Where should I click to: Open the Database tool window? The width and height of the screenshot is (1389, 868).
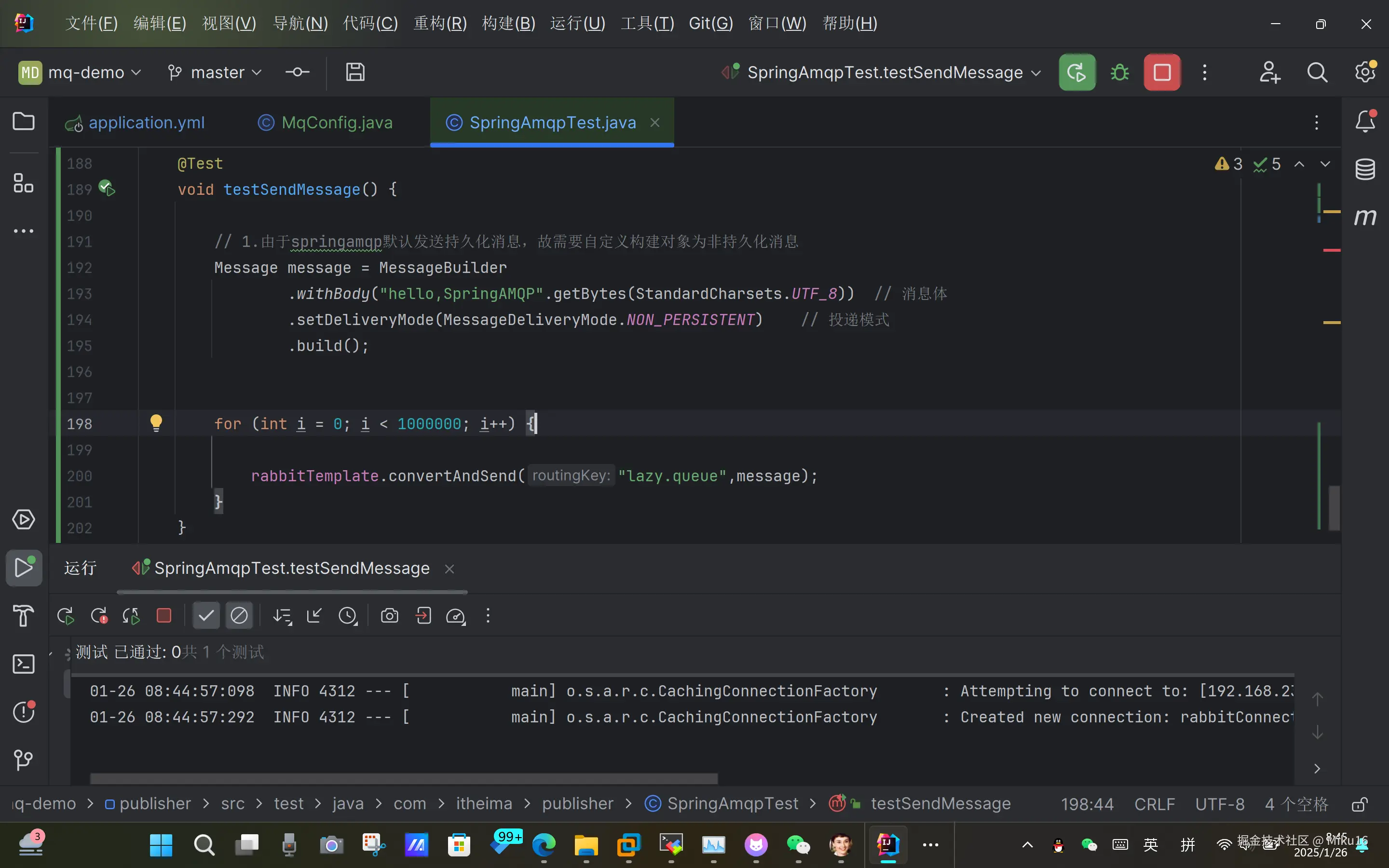tap(1365, 169)
